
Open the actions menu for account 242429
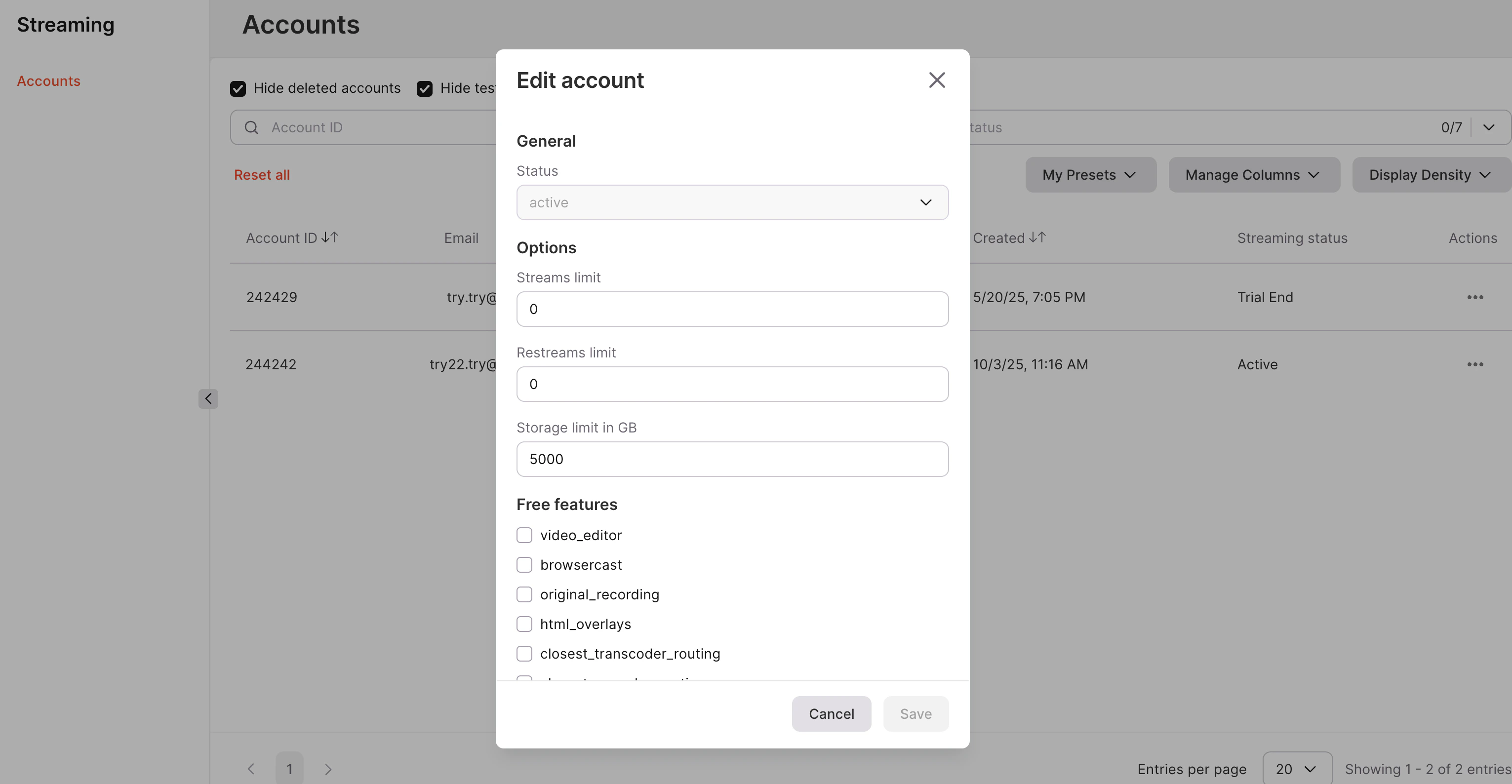[x=1475, y=297]
